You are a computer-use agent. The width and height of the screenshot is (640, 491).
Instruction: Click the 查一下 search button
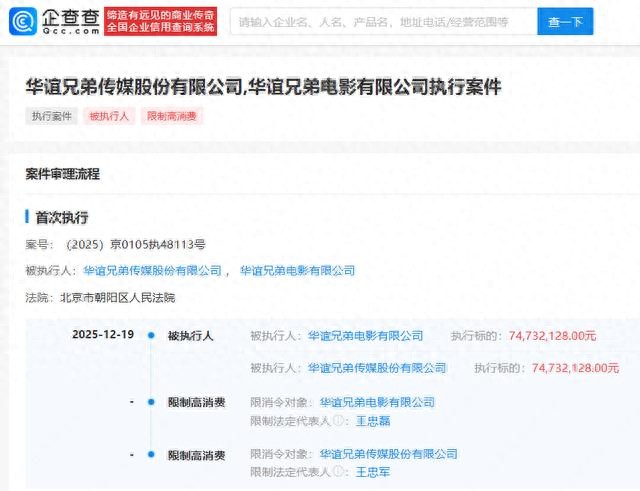(565, 22)
